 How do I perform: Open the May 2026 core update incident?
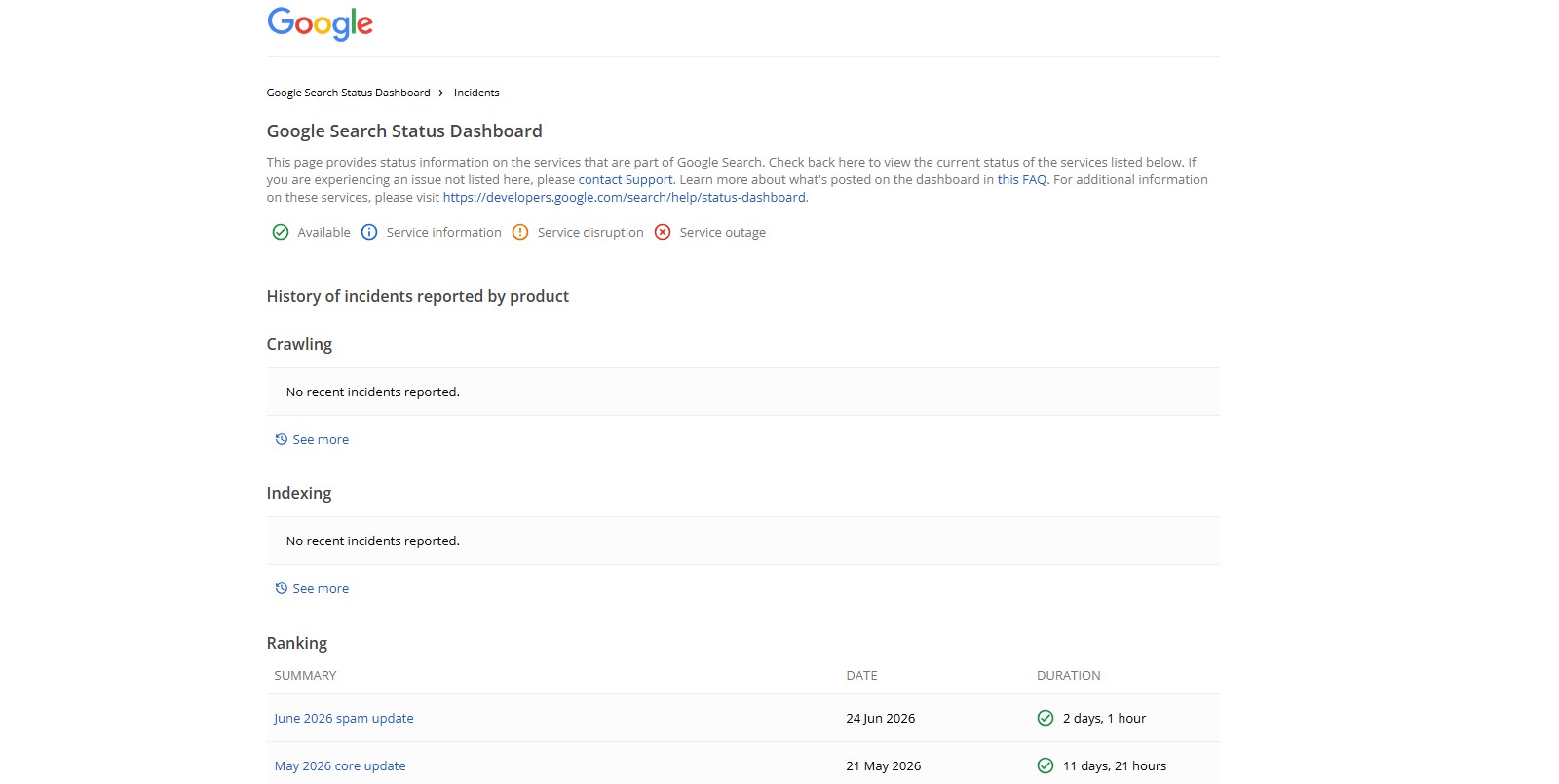[340, 765]
